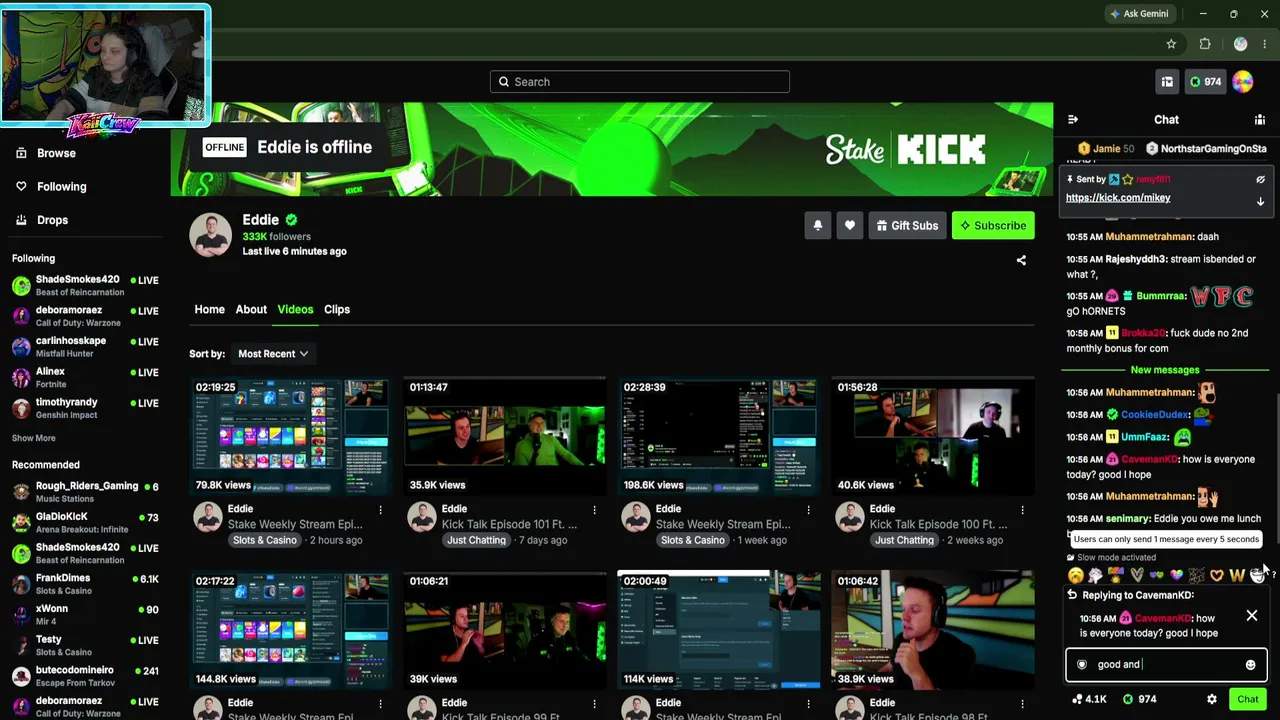Open the pinned kick.com/mikey link
Image resolution: width=1280 pixels, height=720 pixels.
1118,198
